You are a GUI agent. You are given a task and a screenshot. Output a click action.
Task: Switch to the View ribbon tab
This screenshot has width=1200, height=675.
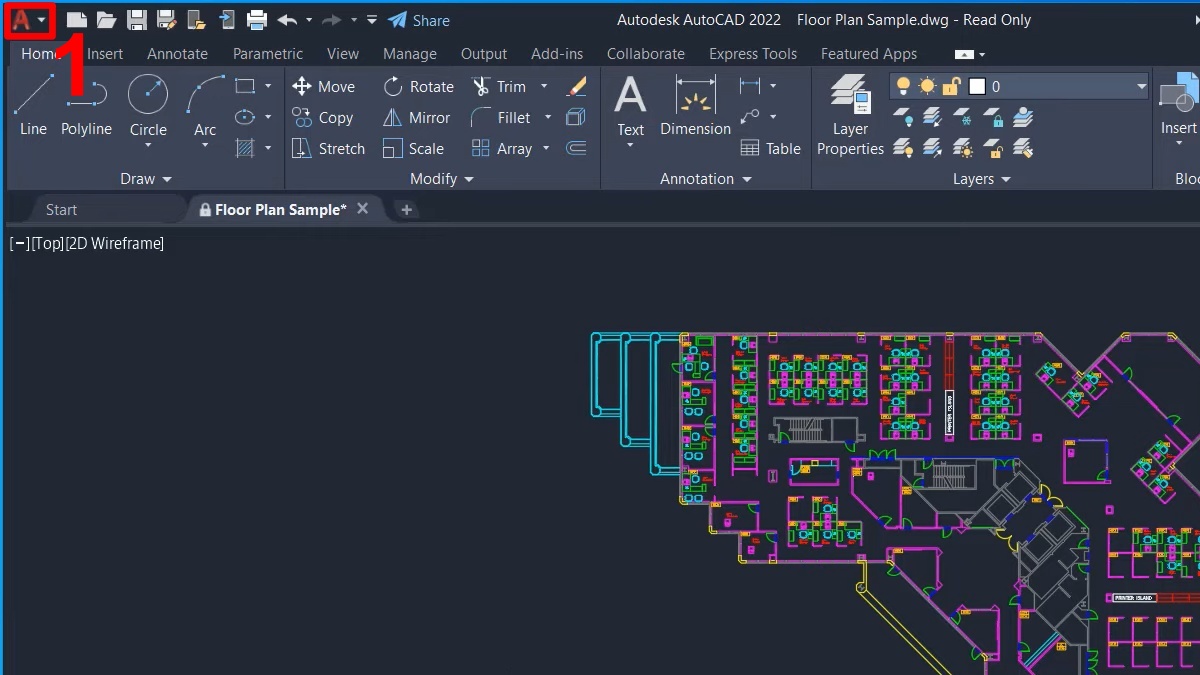pyautogui.click(x=343, y=54)
